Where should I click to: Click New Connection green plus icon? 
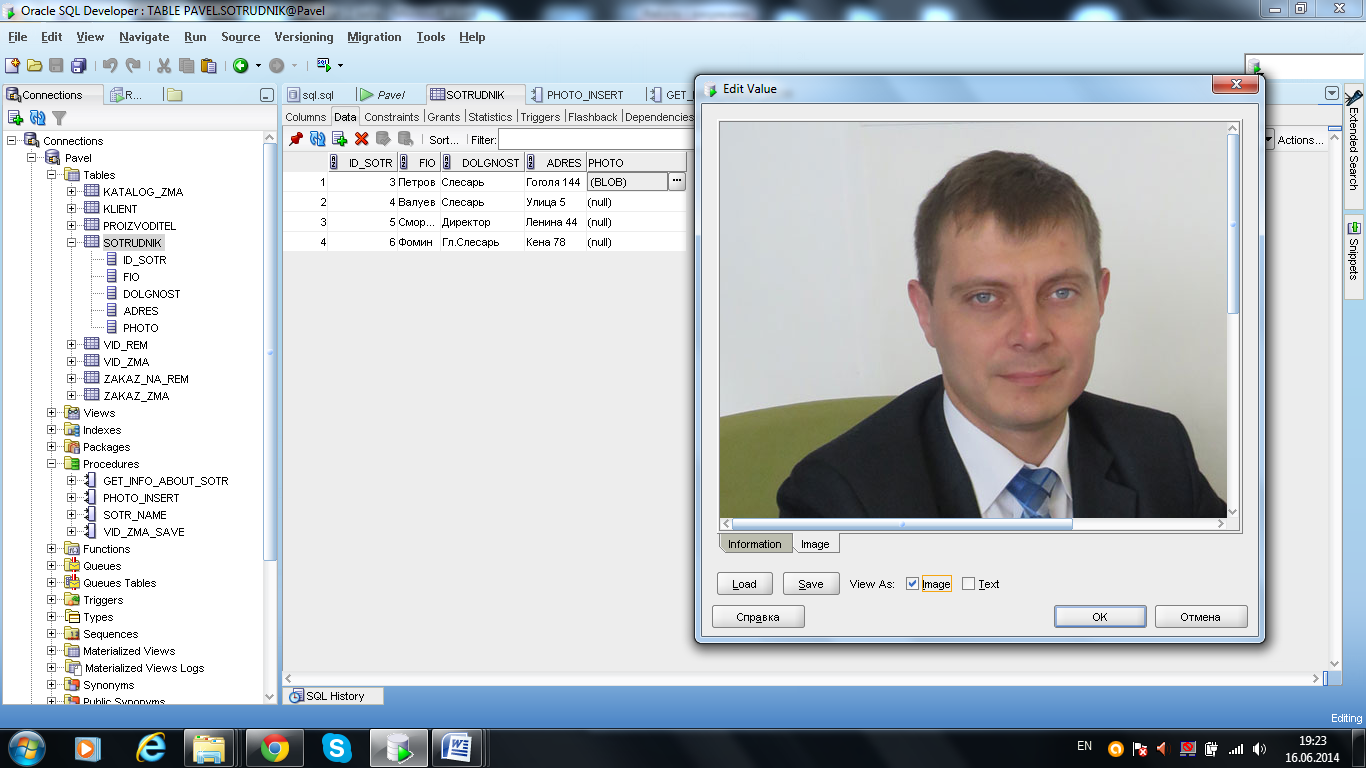pos(15,117)
